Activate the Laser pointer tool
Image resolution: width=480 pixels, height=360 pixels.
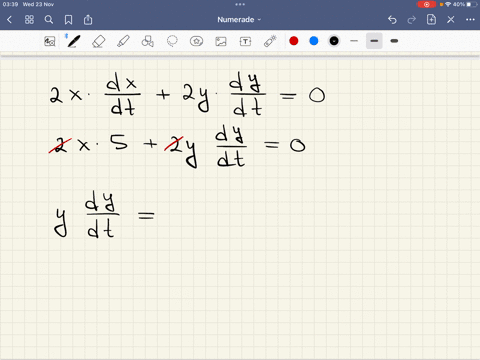coord(270,41)
